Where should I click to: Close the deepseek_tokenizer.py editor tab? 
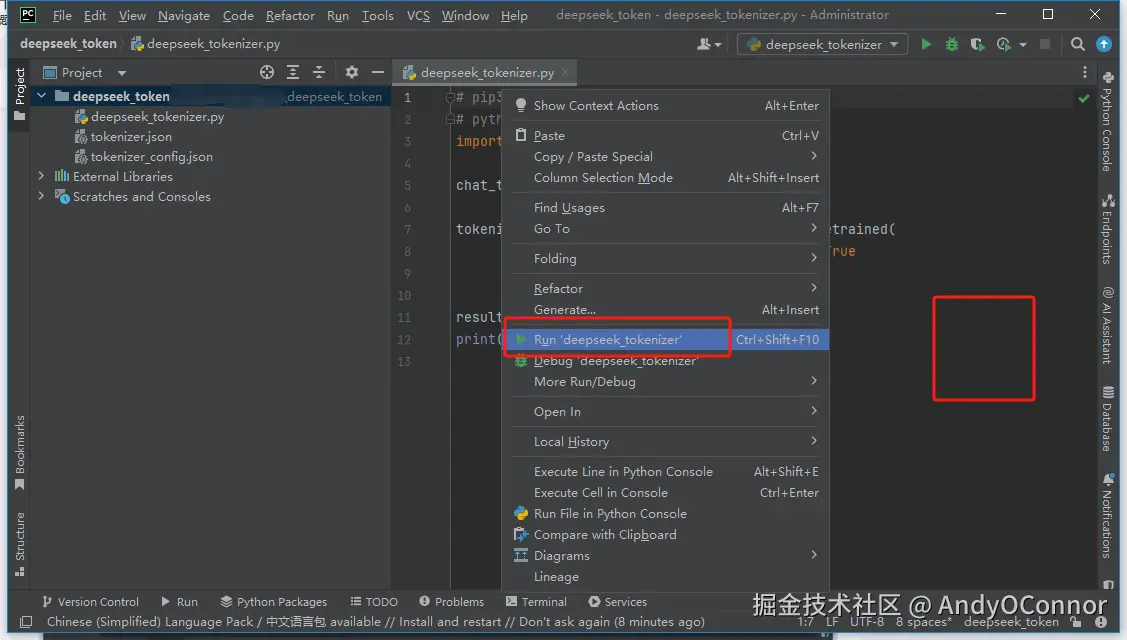[x=565, y=72]
